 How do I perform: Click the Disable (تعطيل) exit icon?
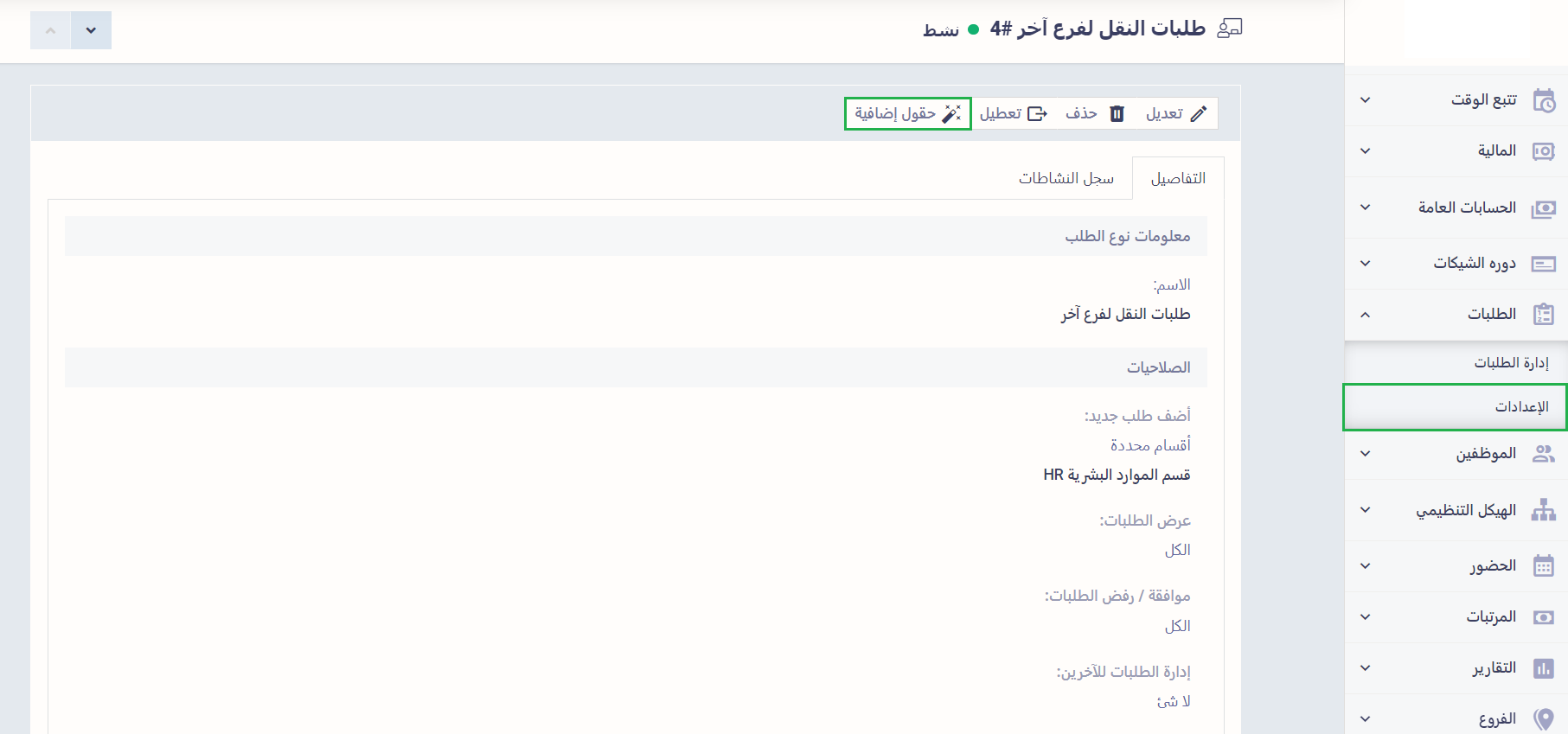[1037, 114]
